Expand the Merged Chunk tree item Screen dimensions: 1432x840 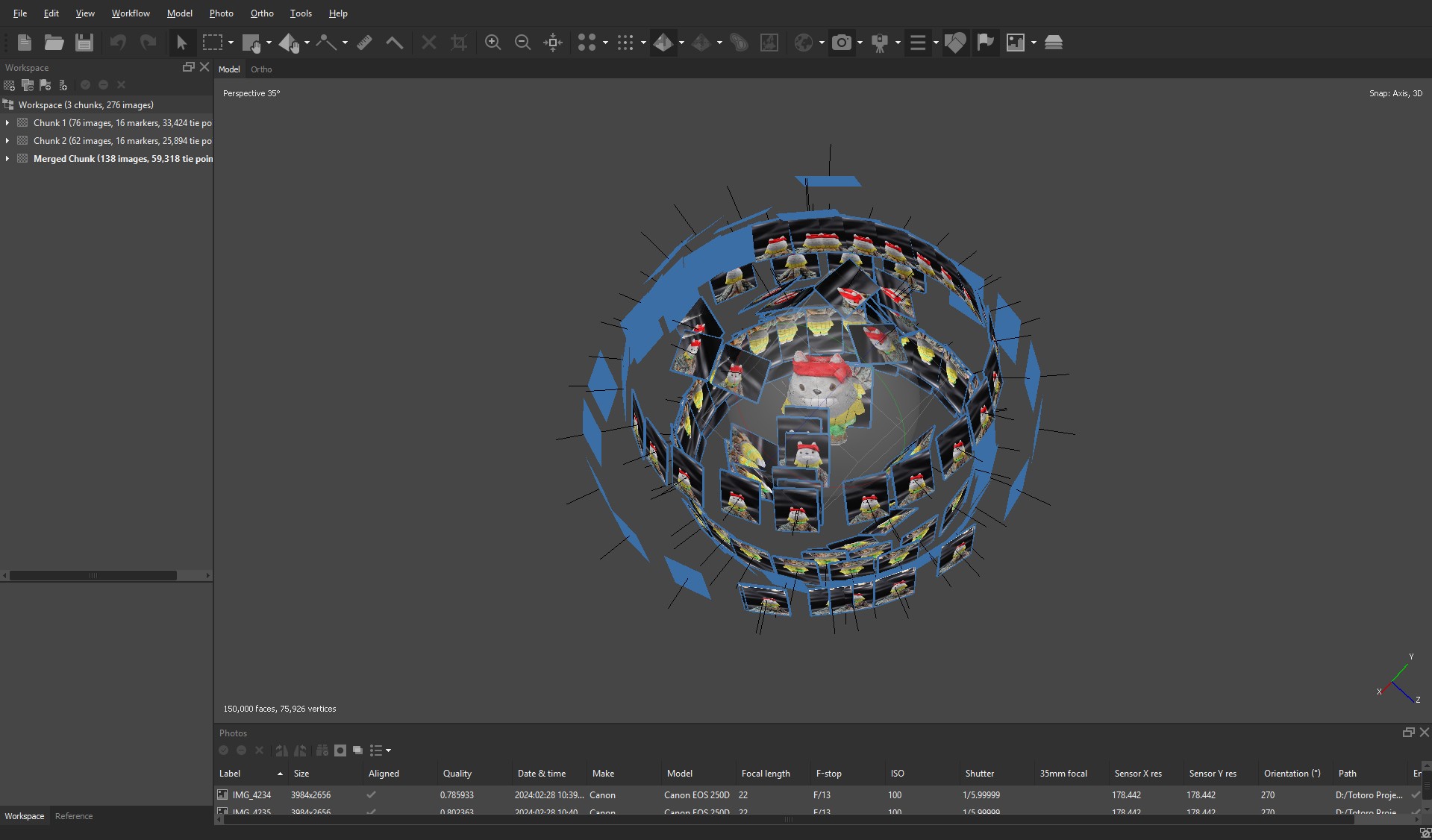coord(7,159)
